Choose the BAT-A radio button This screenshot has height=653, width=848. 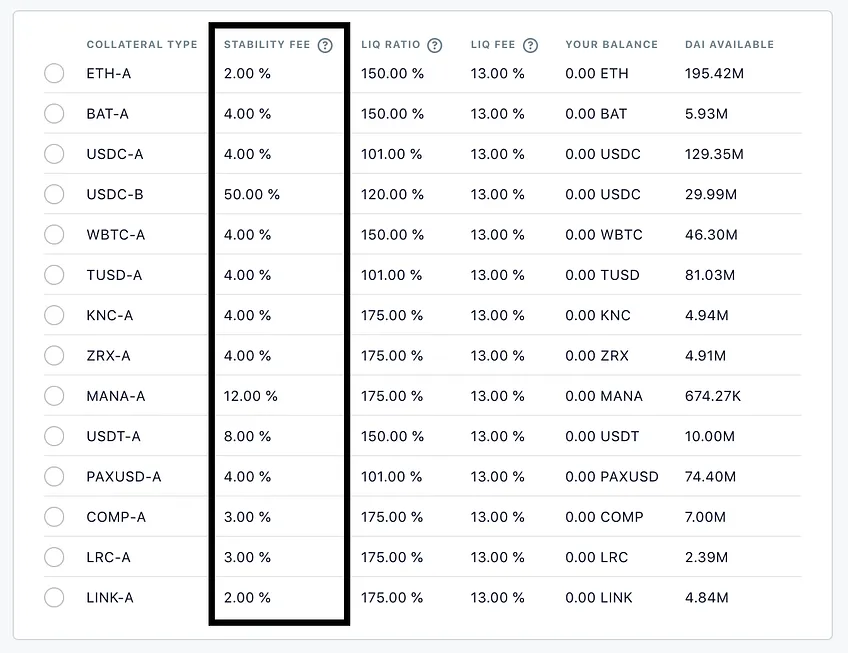[x=54, y=114]
